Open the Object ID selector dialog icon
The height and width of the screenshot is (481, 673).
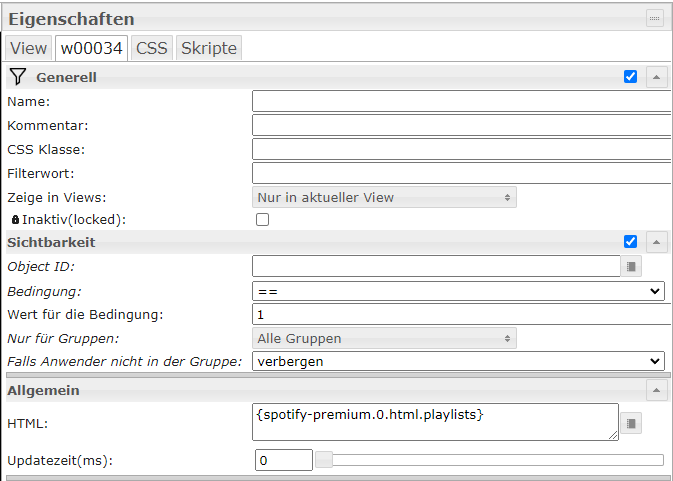click(x=631, y=266)
